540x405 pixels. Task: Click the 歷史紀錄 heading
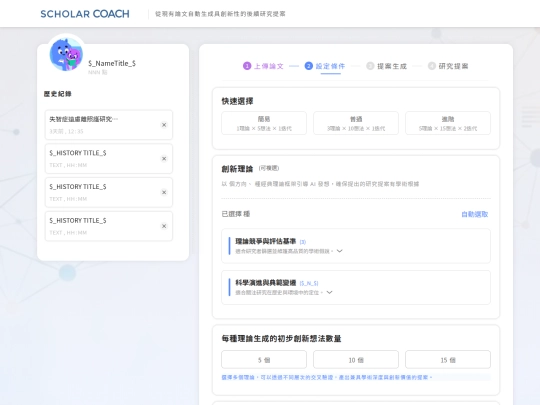[x=58, y=94]
